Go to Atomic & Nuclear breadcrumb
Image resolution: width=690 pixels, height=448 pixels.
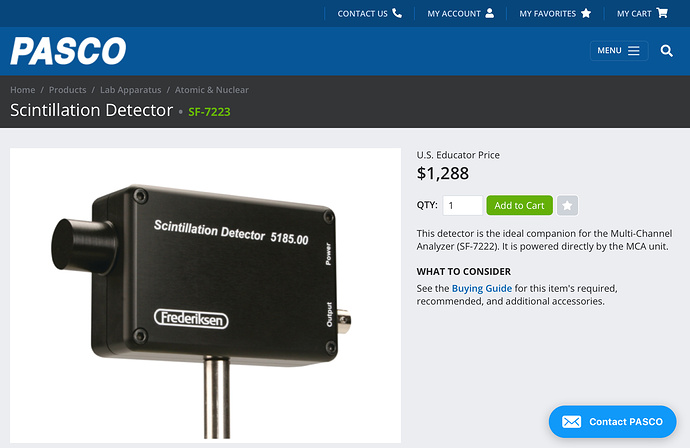tap(212, 90)
